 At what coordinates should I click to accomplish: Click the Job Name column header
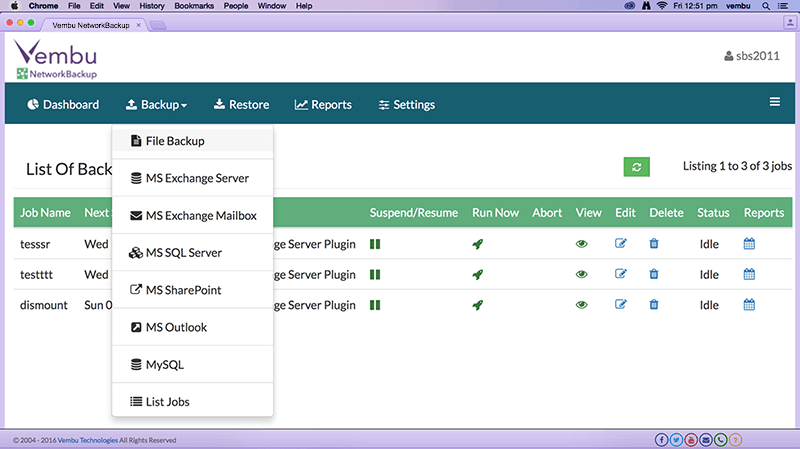(x=45, y=213)
